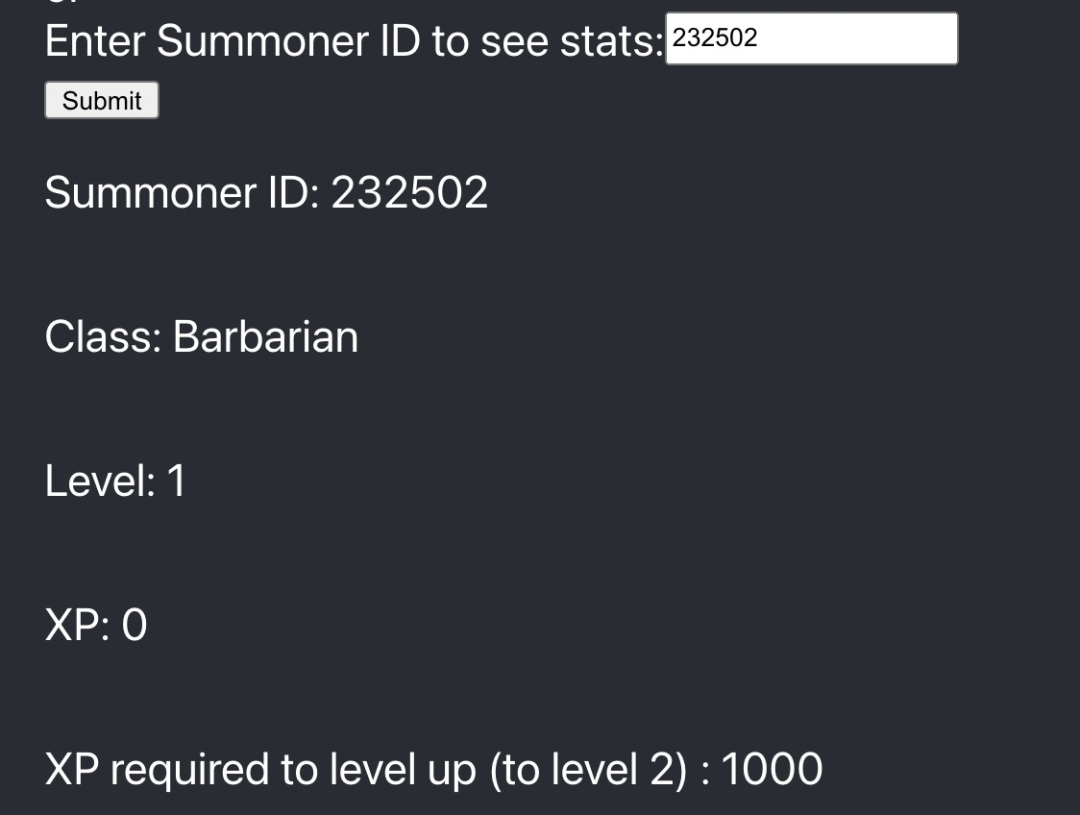Click the 'Summoner ID:' label in results
Screen dimensions: 1080x815
tap(183, 192)
